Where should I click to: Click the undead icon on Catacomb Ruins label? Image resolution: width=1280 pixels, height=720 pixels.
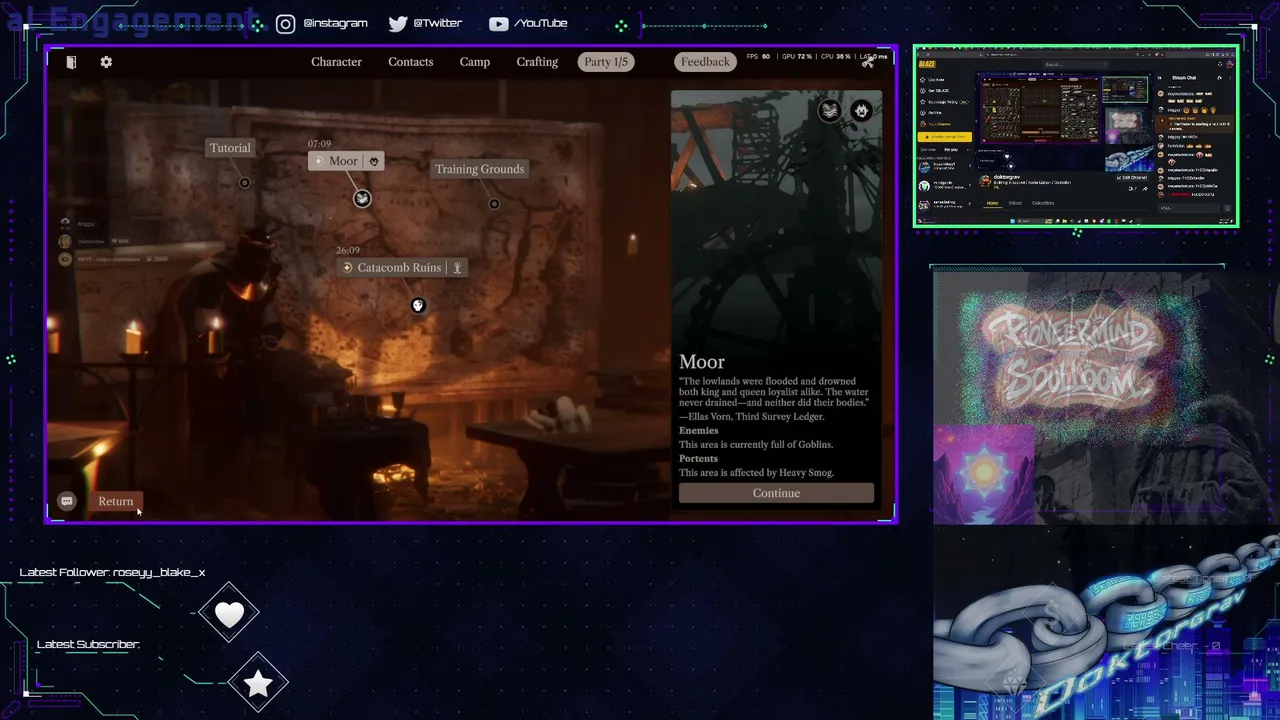[457, 268]
